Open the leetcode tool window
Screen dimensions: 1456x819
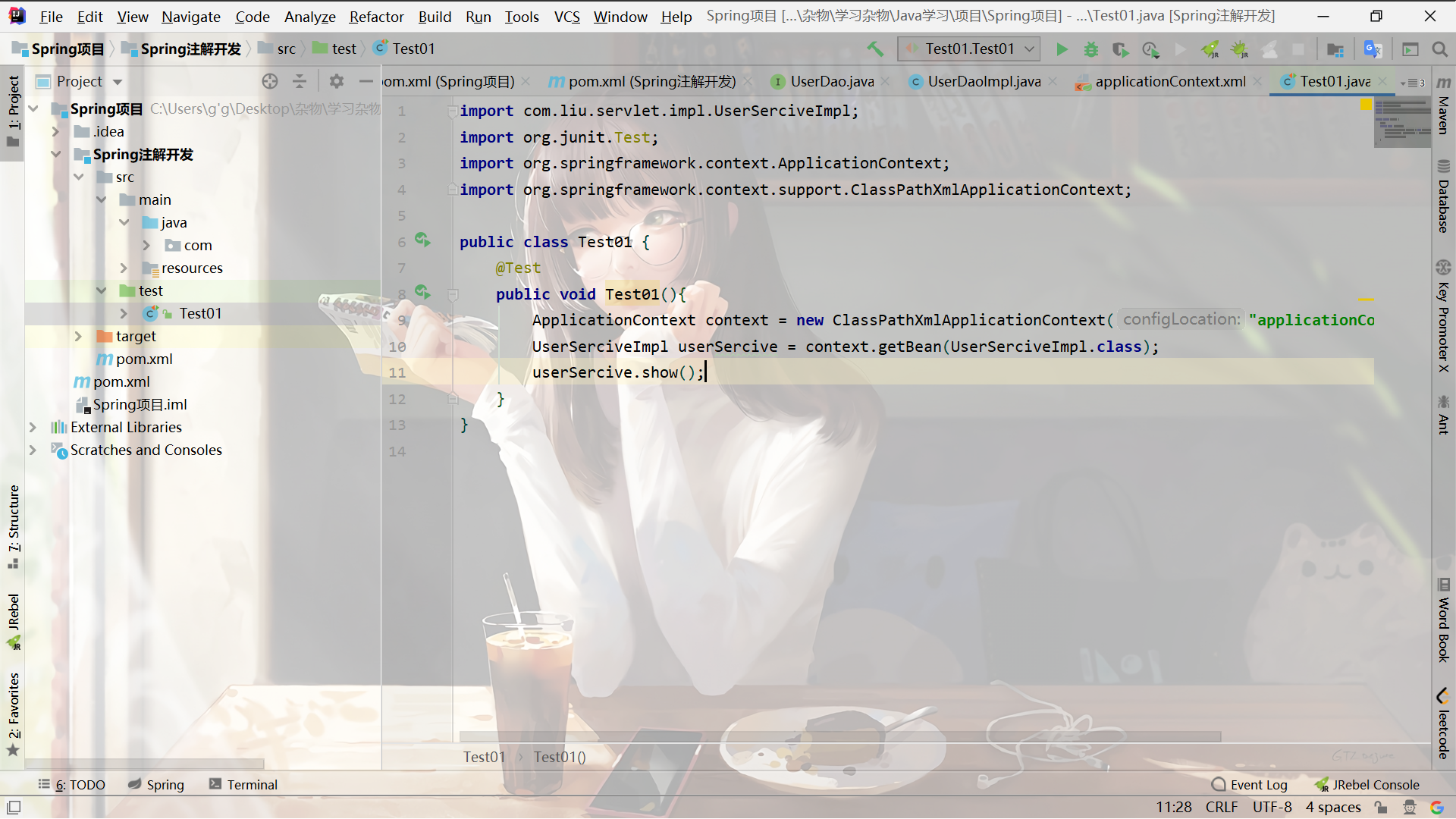pyautogui.click(x=1443, y=723)
